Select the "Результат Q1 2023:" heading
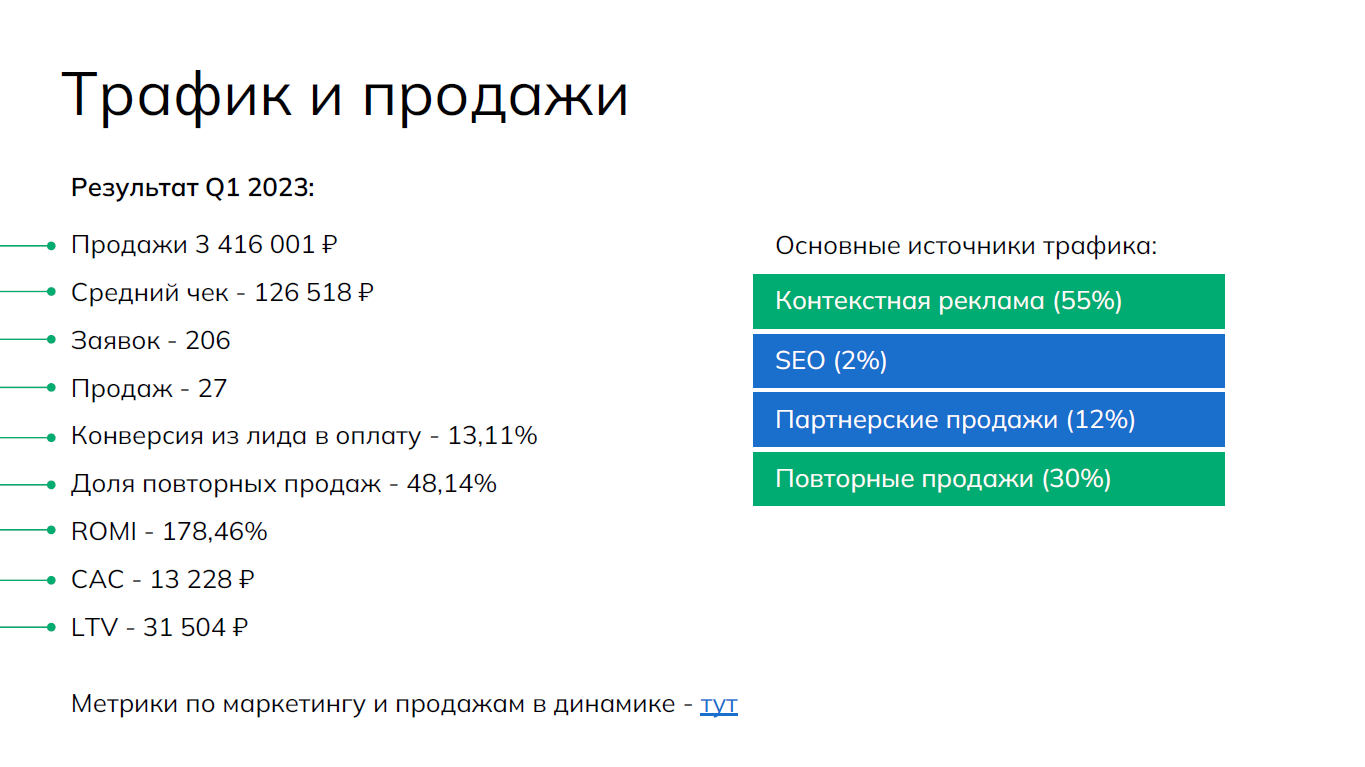Viewport: 1365px width, 767px height. [x=193, y=187]
